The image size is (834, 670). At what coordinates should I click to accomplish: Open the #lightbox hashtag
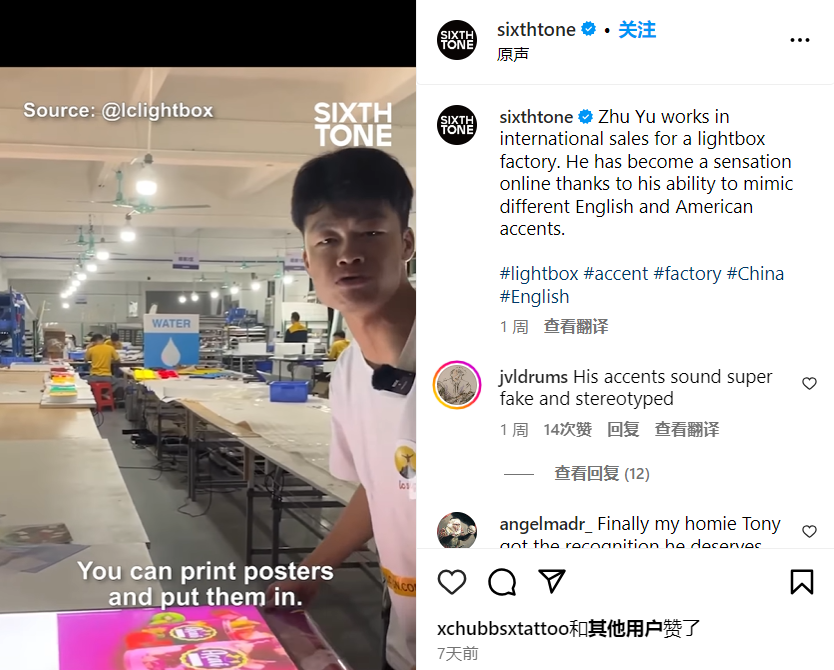pos(539,273)
